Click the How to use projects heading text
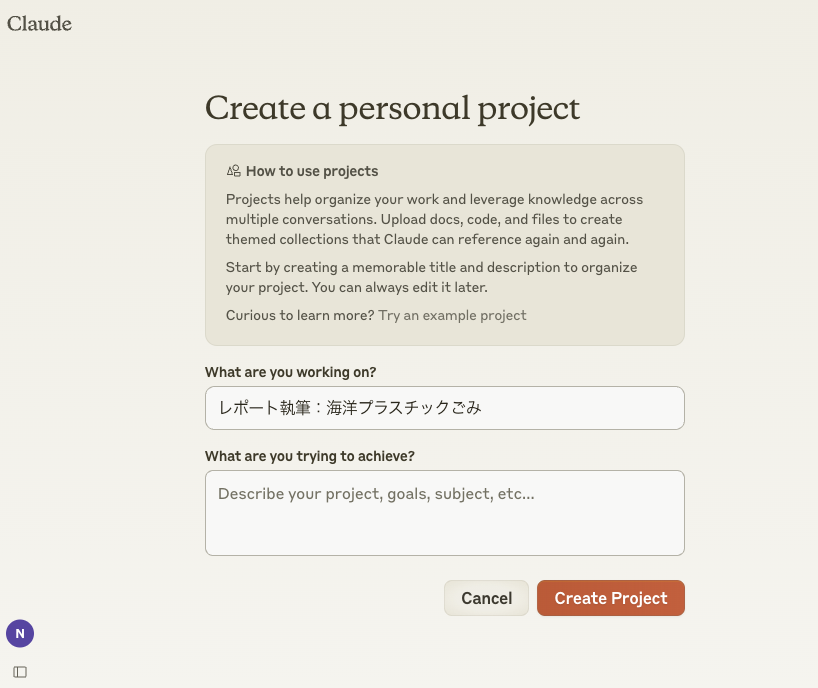The height and width of the screenshot is (688, 818). [312, 171]
